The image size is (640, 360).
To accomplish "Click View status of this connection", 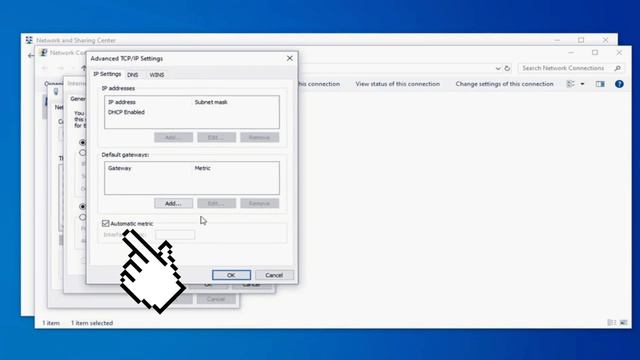I will 398,84.
